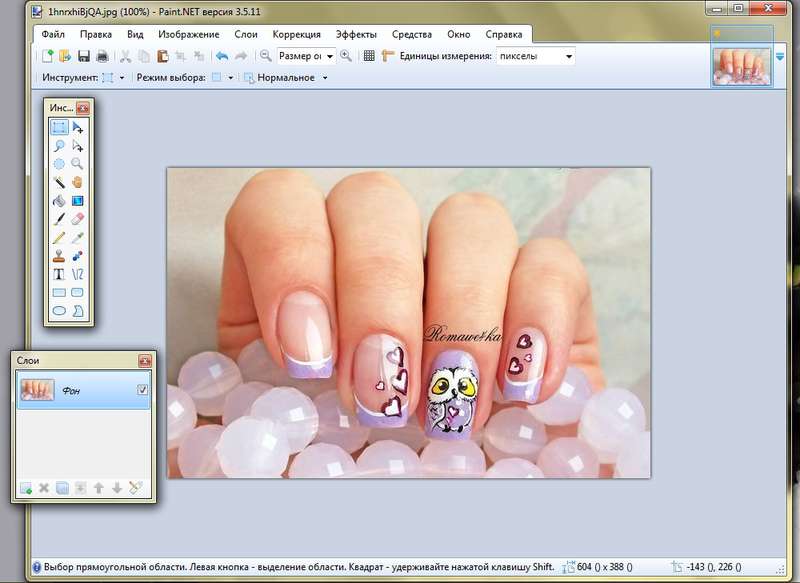800x583 pixels.
Task: Click the Save icon in toolbar
Action: [84, 56]
